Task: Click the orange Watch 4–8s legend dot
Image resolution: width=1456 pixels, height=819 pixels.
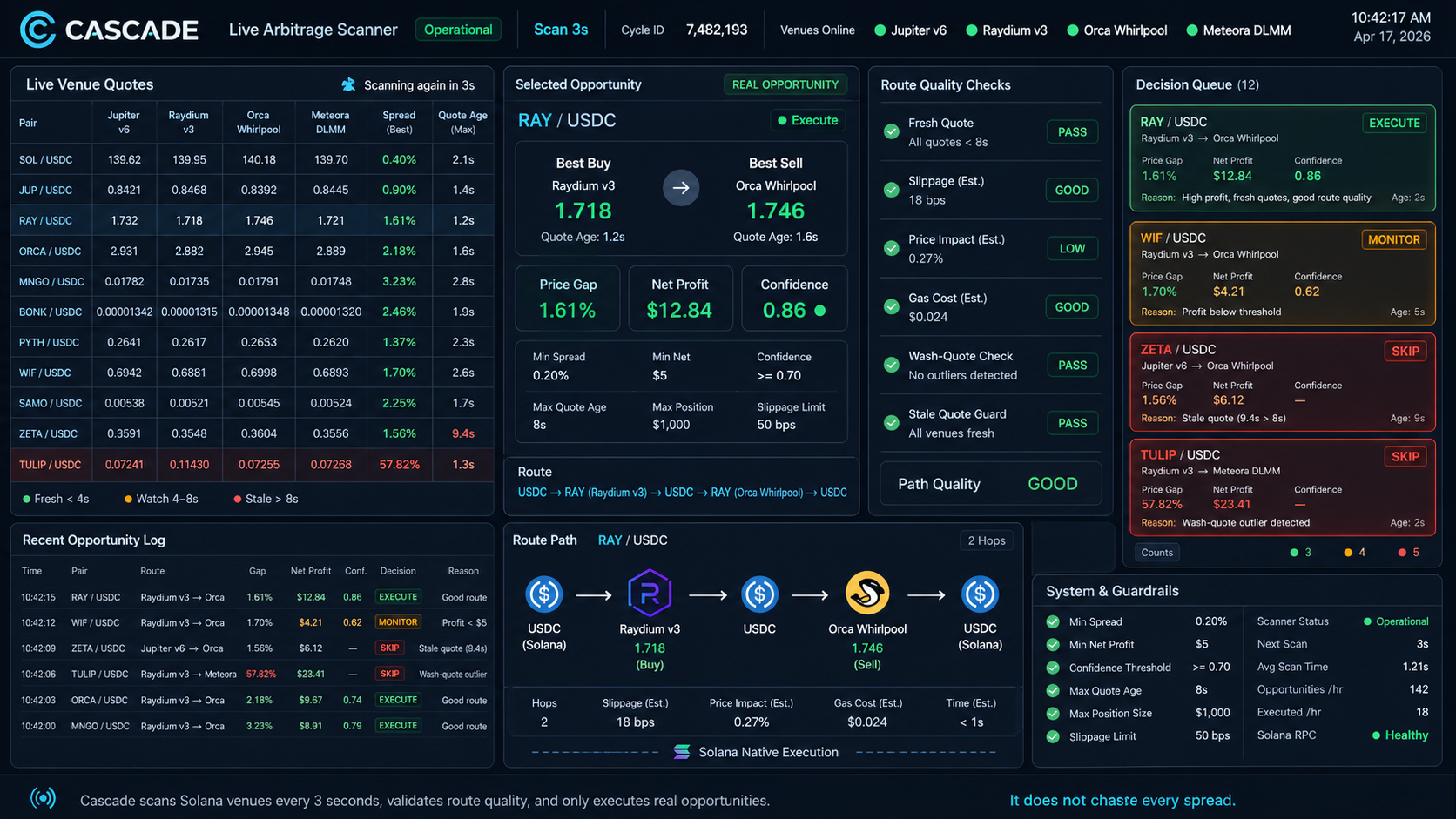Action: pos(128,500)
